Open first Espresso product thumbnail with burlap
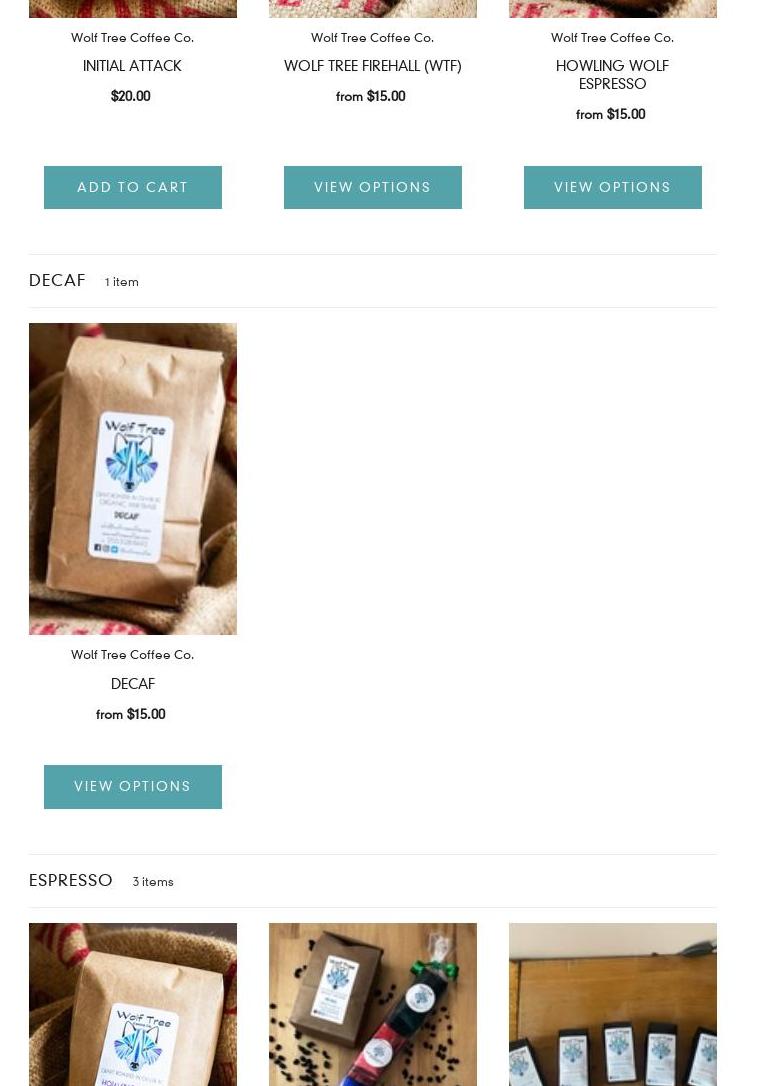The height and width of the screenshot is (1086, 765). click(133, 1004)
